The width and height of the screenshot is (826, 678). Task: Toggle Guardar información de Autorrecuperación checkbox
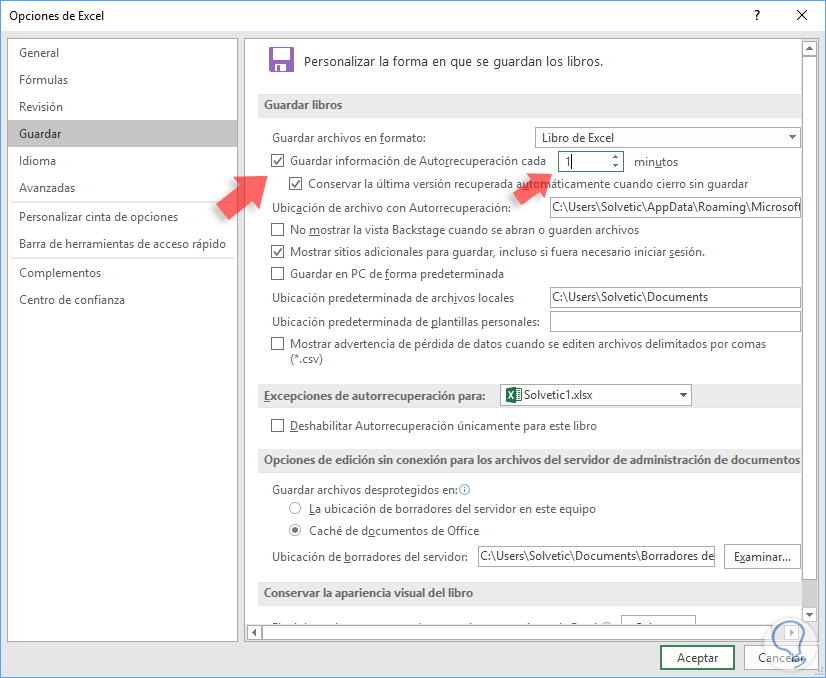(278, 161)
